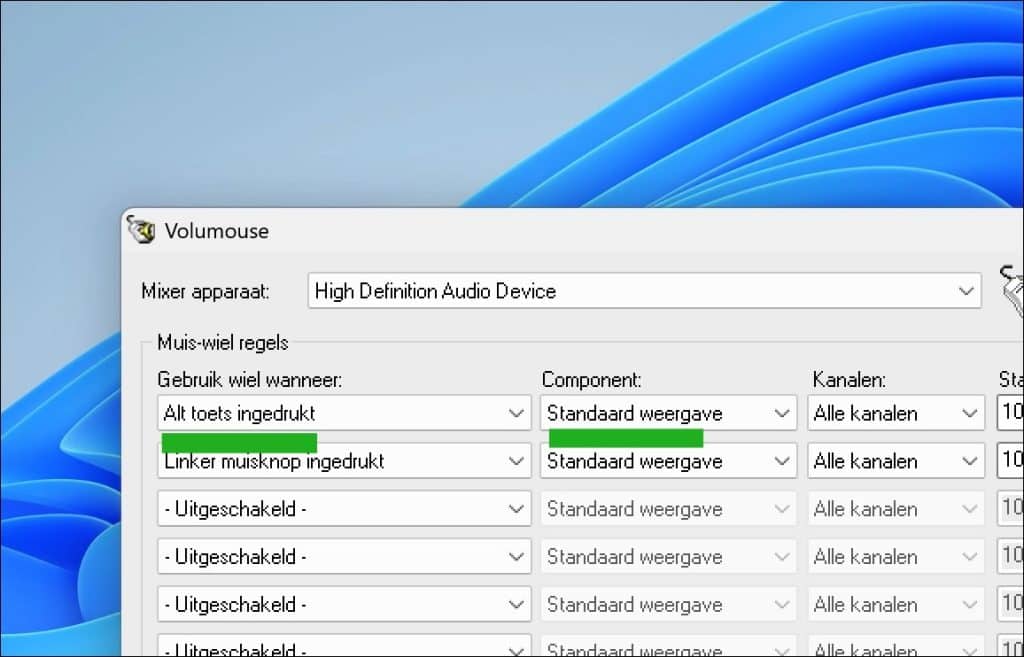Image resolution: width=1024 pixels, height=657 pixels.
Task: Open the Mixer apparaat device dropdown
Action: [645, 291]
